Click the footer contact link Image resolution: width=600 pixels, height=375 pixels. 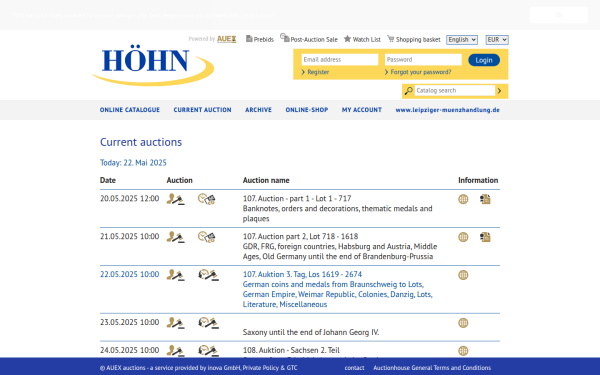[354, 368]
